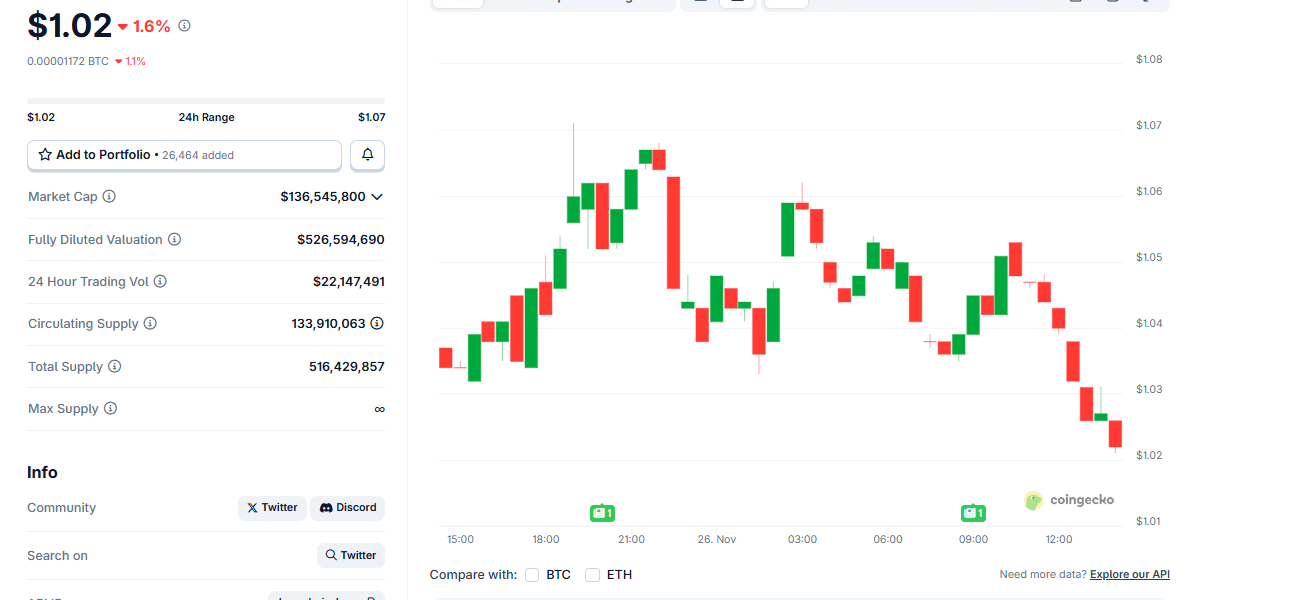This screenshot has height=600, width=1298.
Task: Click info icon right of 133,910,063 value
Action: point(377,324)
